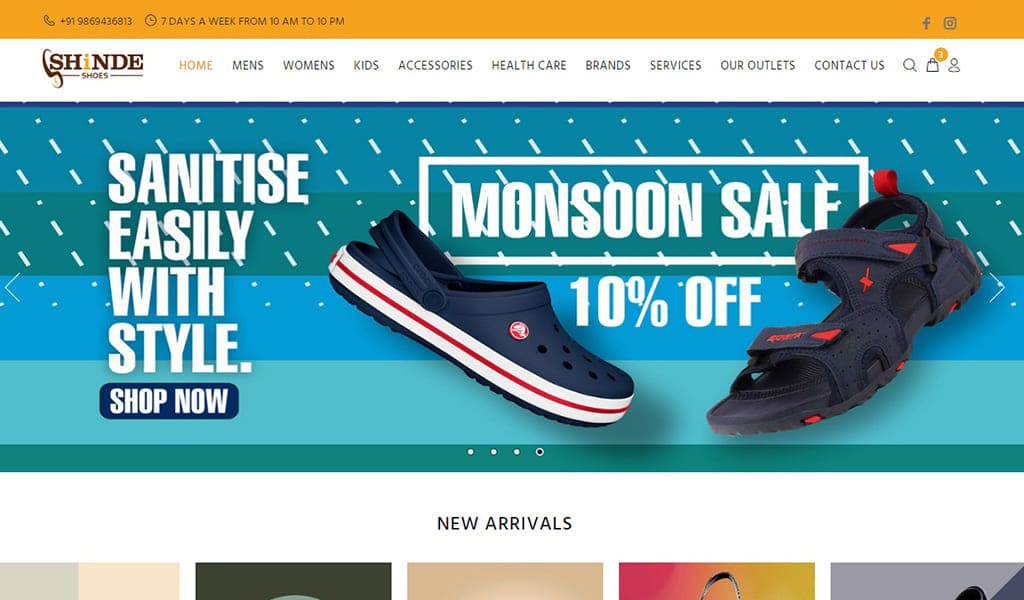Select the first slider dot
This screenshot has width=1024, height=600.
point(471,452)
